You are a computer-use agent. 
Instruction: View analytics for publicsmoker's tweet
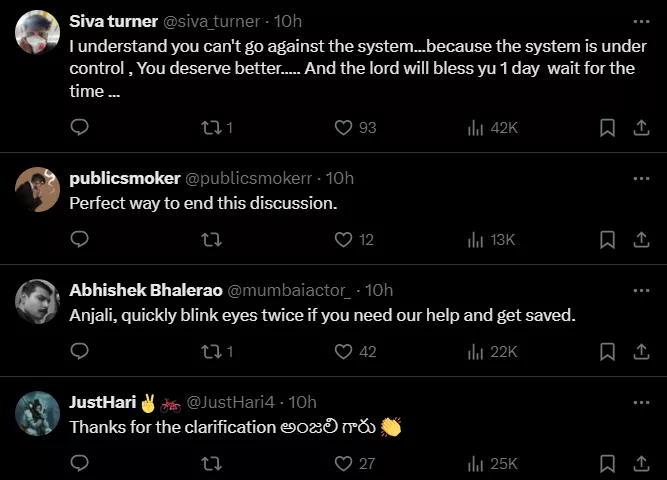pyautogui.click(x=490, y=240)
